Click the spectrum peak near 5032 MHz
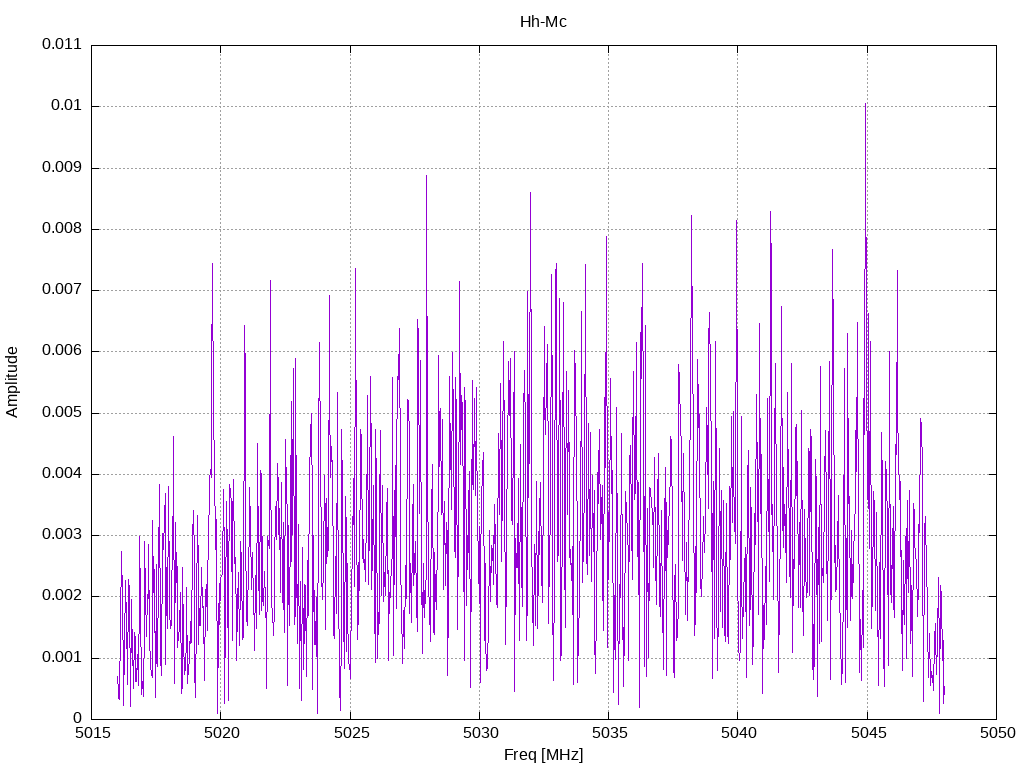 point(530,193)
